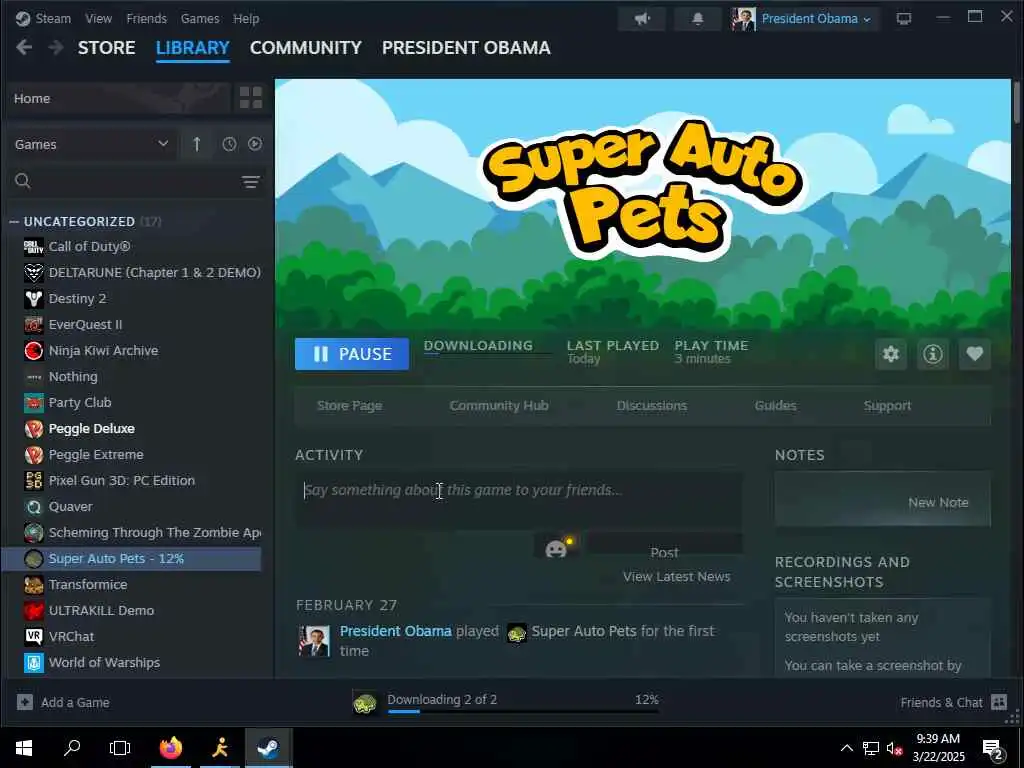Click the ULTRAKILL Demo game icon
Viewport: 1024px width, 768px height.
click(34, 611)
